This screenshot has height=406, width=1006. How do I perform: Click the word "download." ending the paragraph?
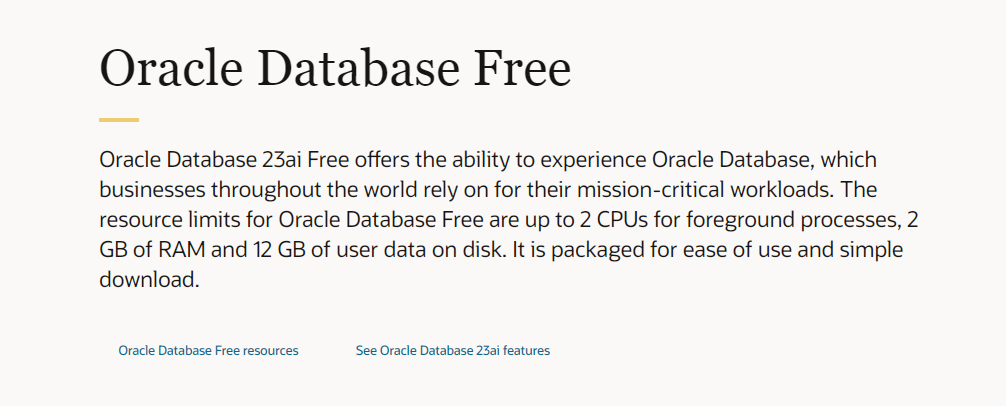pyautogui.click(x=150, y=280)
